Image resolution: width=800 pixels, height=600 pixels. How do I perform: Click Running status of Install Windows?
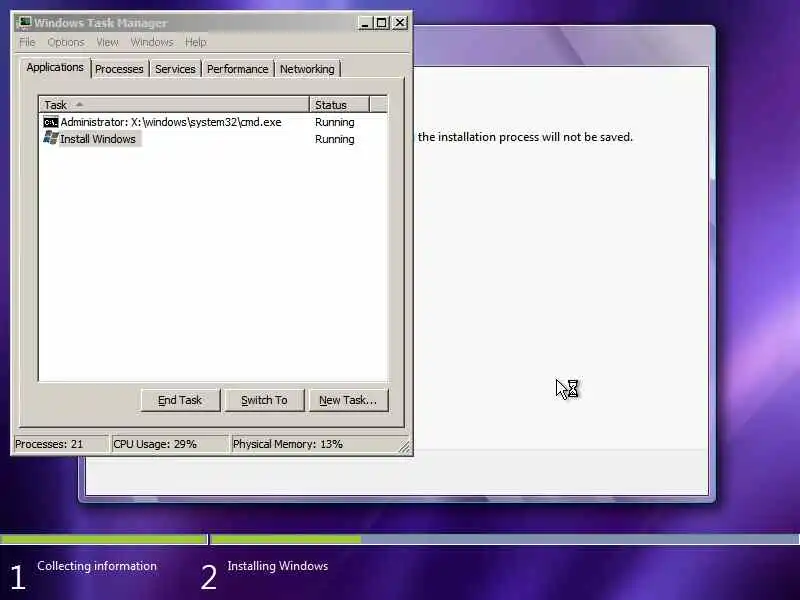pos(335,139)
